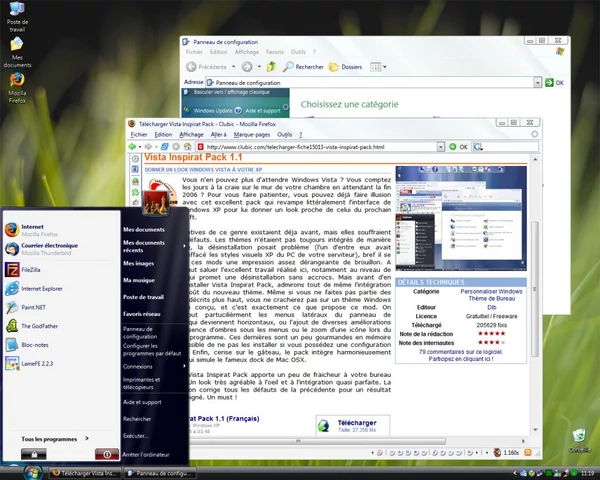Open Outils menu in Firefox

coord(285,134)
